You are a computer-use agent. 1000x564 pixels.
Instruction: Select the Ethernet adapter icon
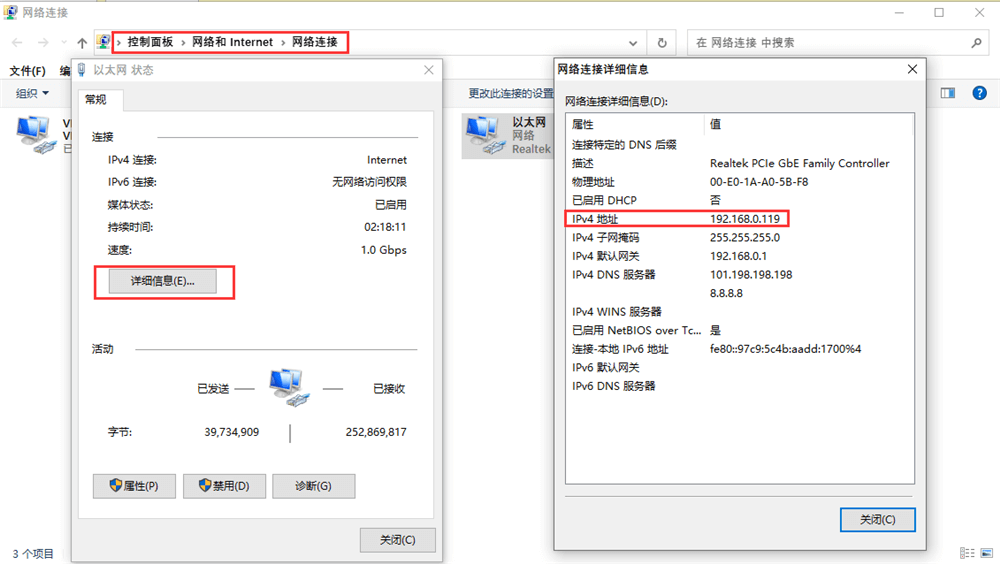(486, 135)
